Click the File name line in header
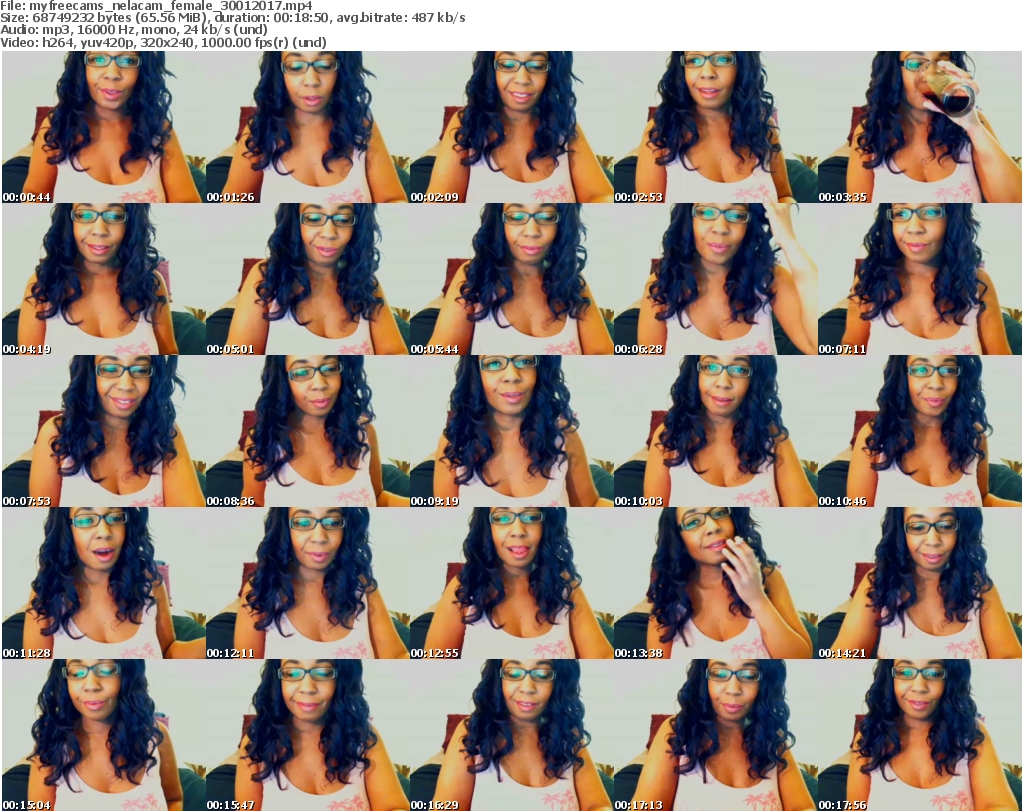 (157, 6)
